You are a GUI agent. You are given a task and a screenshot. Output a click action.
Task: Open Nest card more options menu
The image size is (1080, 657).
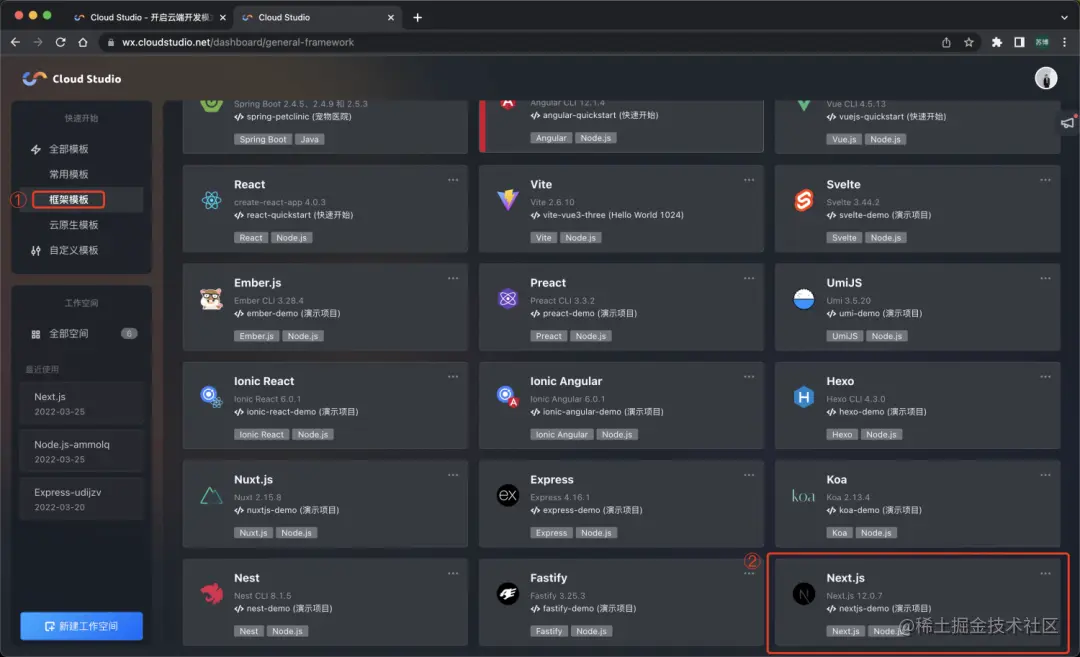pos(453,573)
